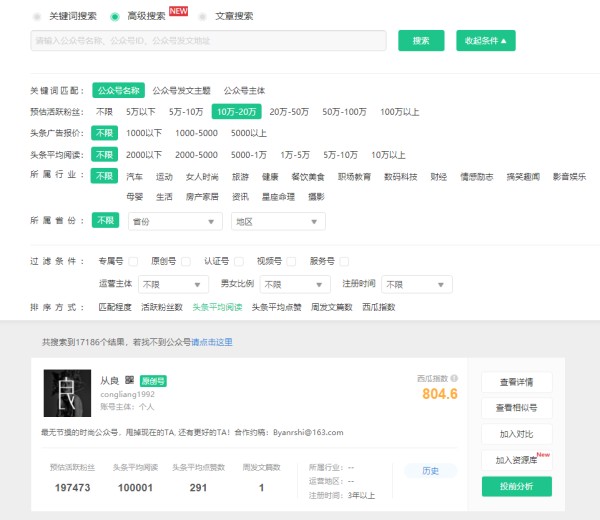Open the 从良 account avatar thumbnail
Viewport: 600px width, 520px height.
[x=68, y=393]
